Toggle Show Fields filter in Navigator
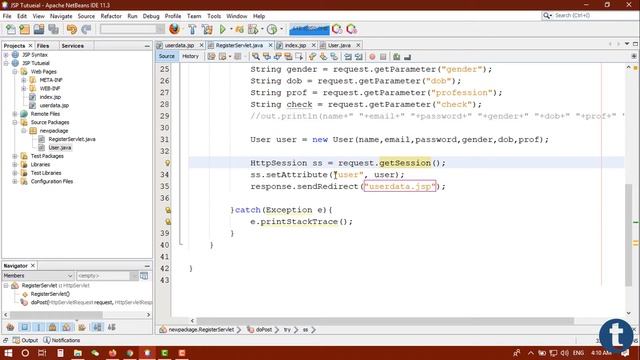This screenshot has width=640, height=360. 24,327
